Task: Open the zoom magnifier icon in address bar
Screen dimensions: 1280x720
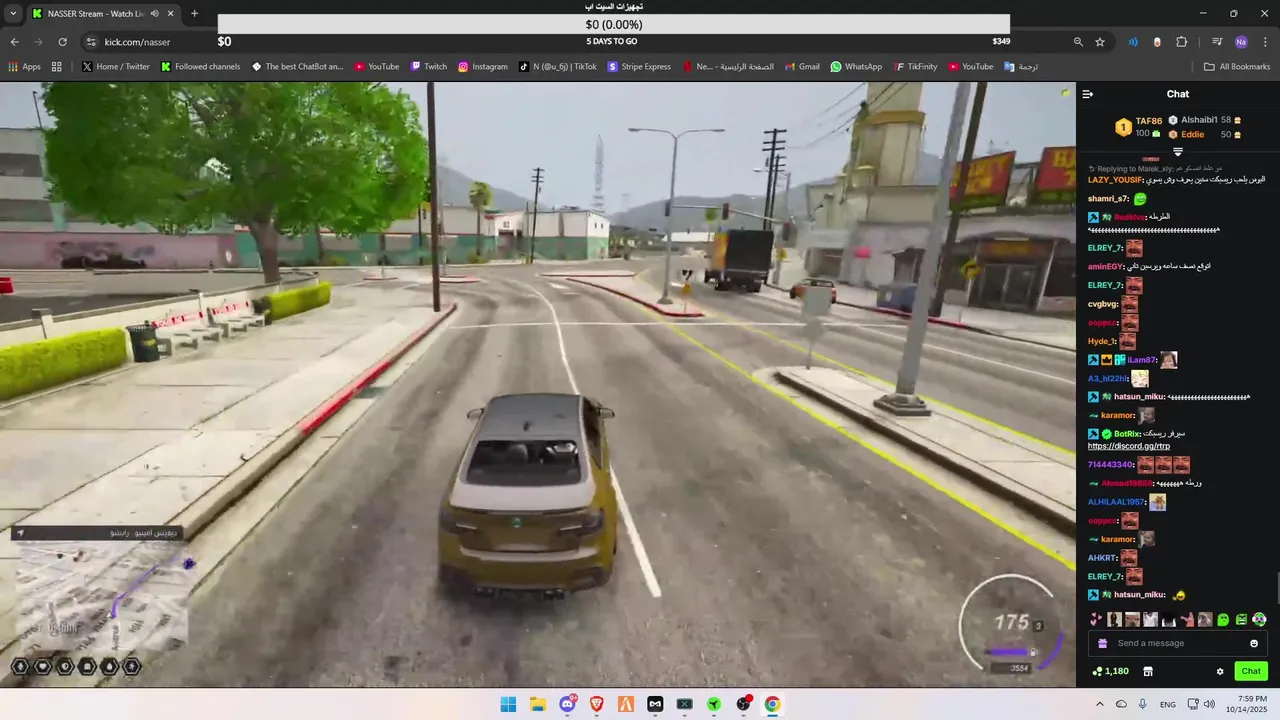Action: click(x=1078, y=42)
